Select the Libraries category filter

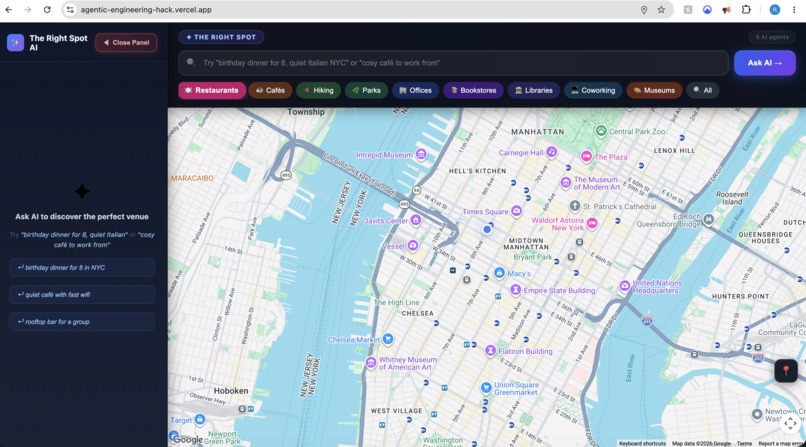click(534, 90)
